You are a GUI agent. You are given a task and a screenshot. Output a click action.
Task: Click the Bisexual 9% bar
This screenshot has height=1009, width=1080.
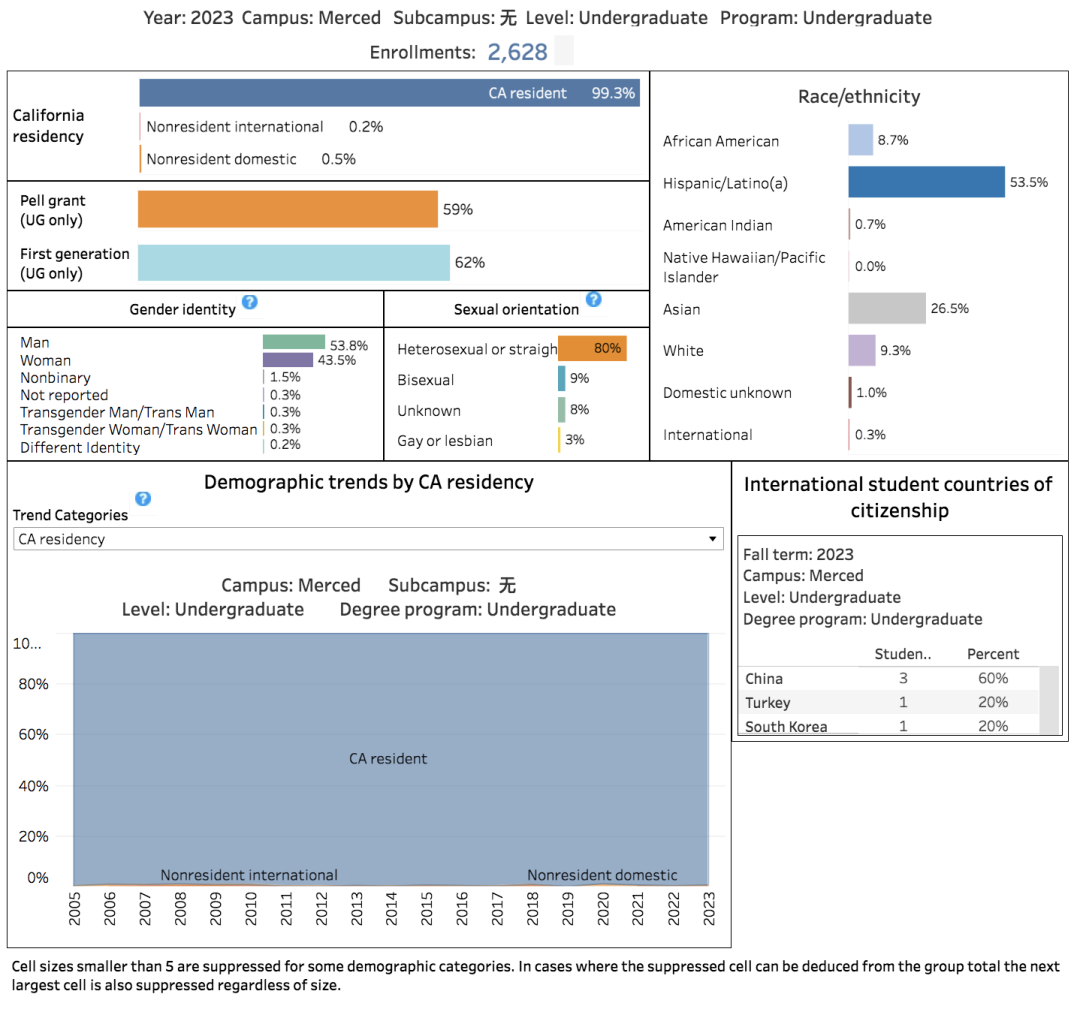click(561, 379)
